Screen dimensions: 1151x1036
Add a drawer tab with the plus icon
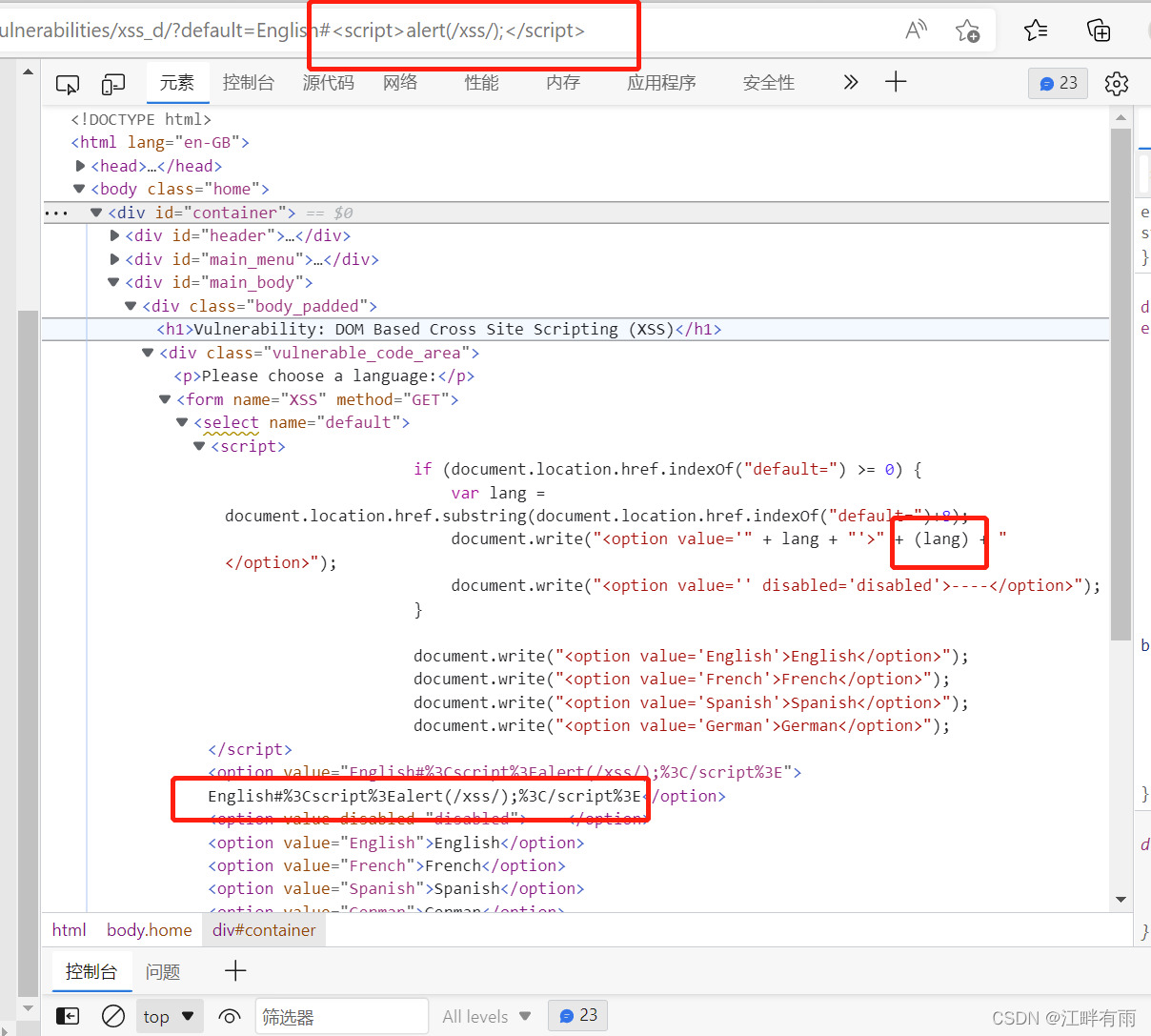[235, 971]
